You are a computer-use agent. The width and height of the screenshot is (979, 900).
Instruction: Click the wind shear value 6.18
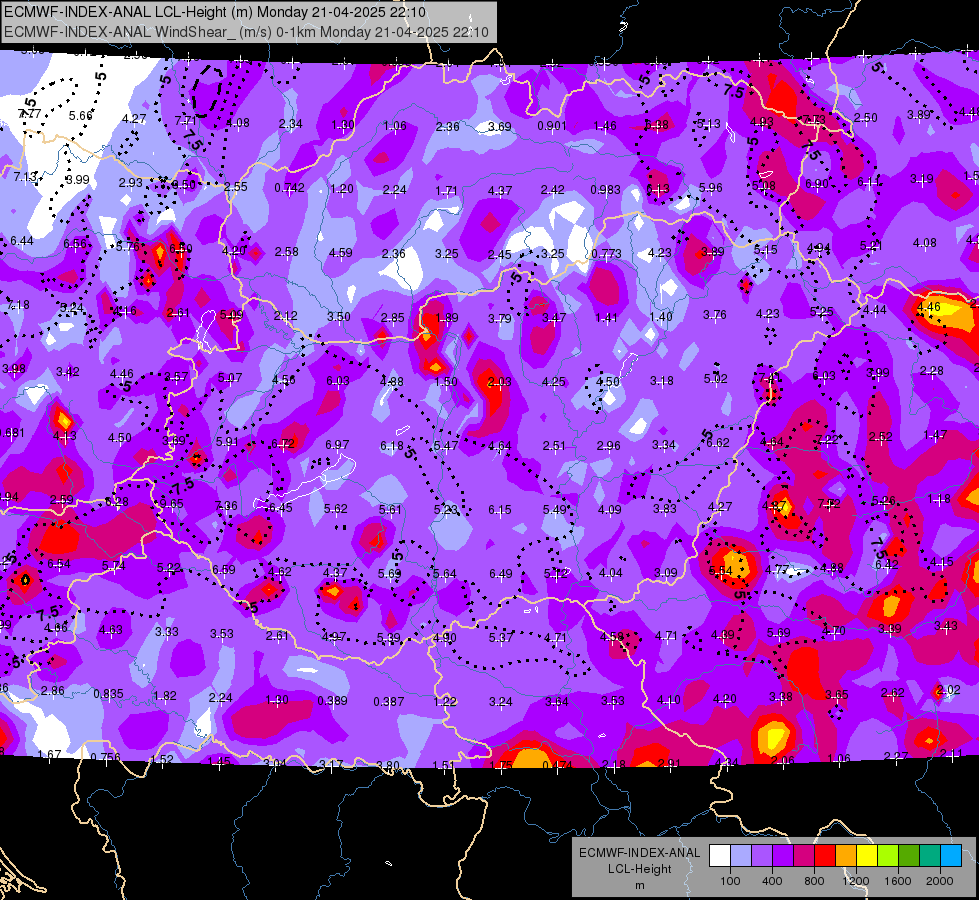(x=392, y=446)
